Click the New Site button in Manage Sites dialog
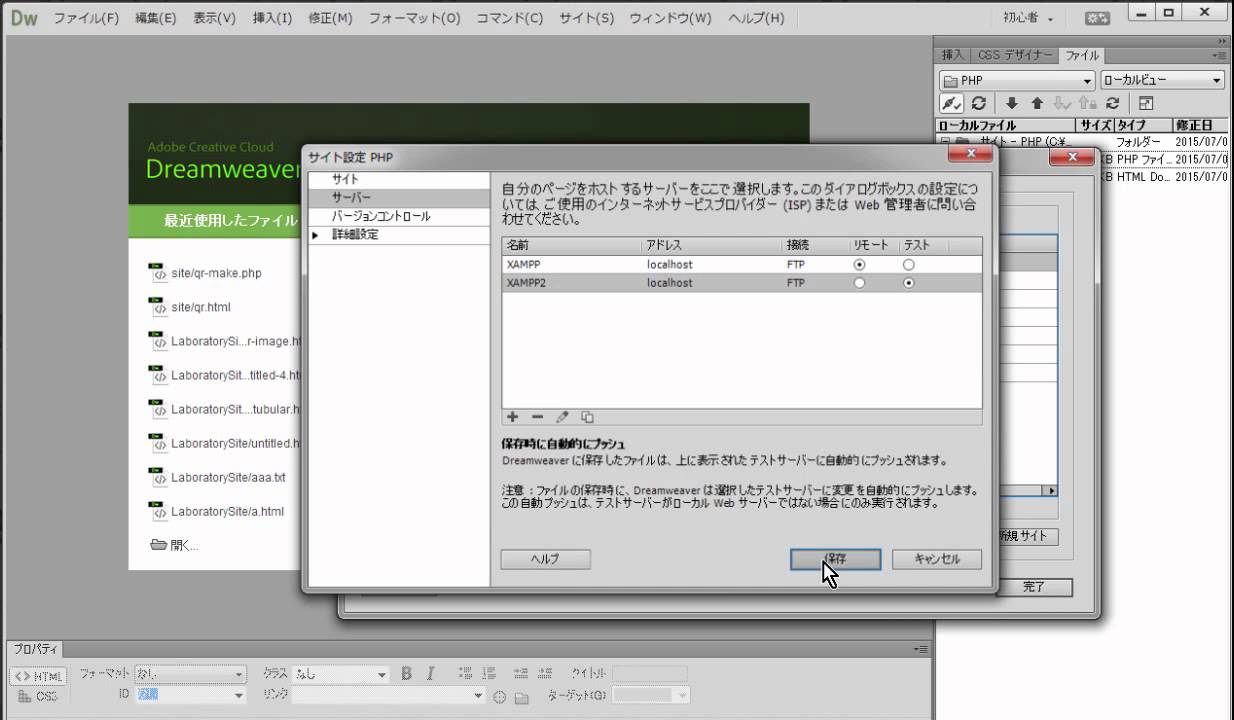The image size is (1234, 720). (x=1027, y=536)
